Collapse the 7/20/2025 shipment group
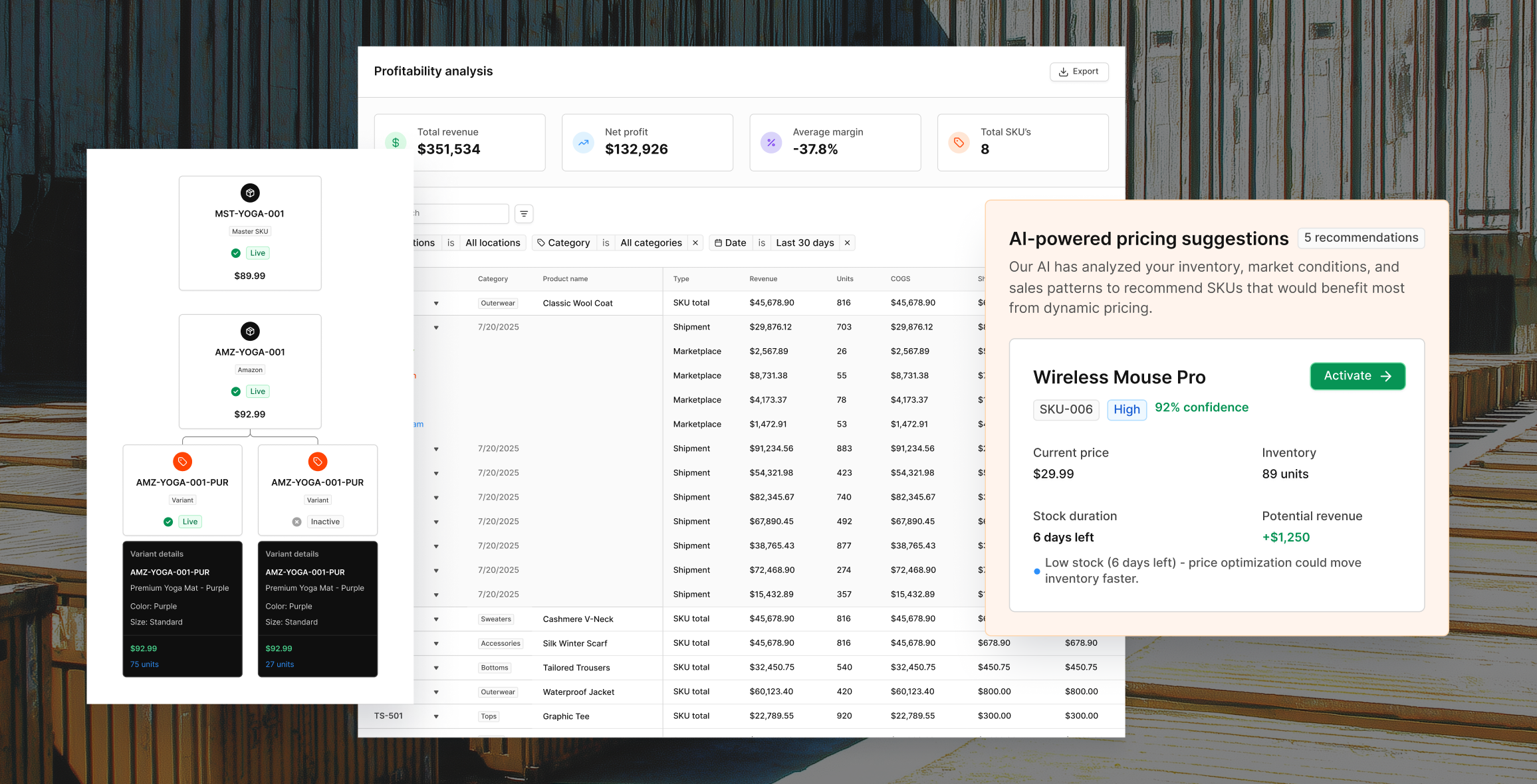1537x784 pixels. click(x=436, y=327)
